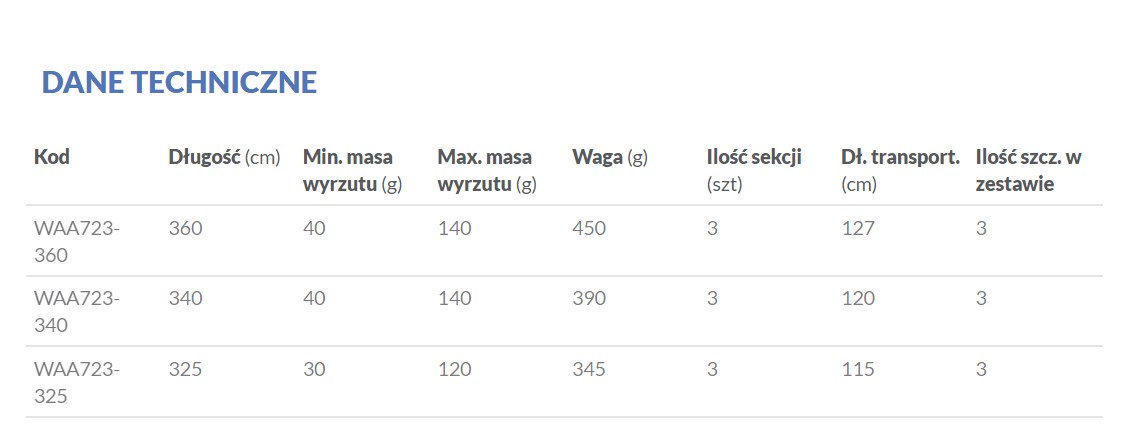Click the 115 transport length value
Viewport: 1143px width, 446px height.
pos(858,369)
